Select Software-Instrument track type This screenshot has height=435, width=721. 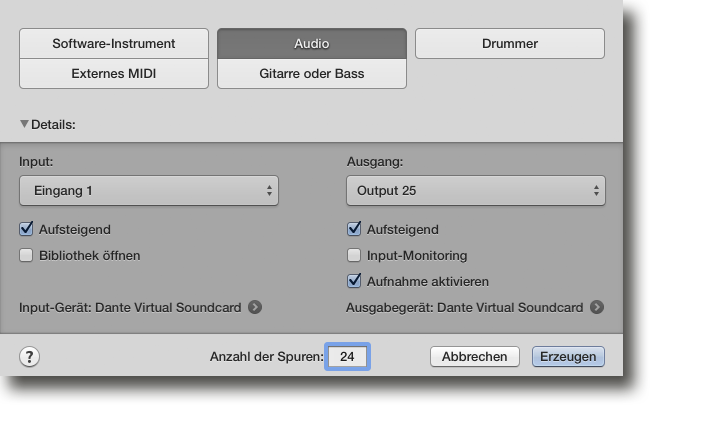(114, 44)
